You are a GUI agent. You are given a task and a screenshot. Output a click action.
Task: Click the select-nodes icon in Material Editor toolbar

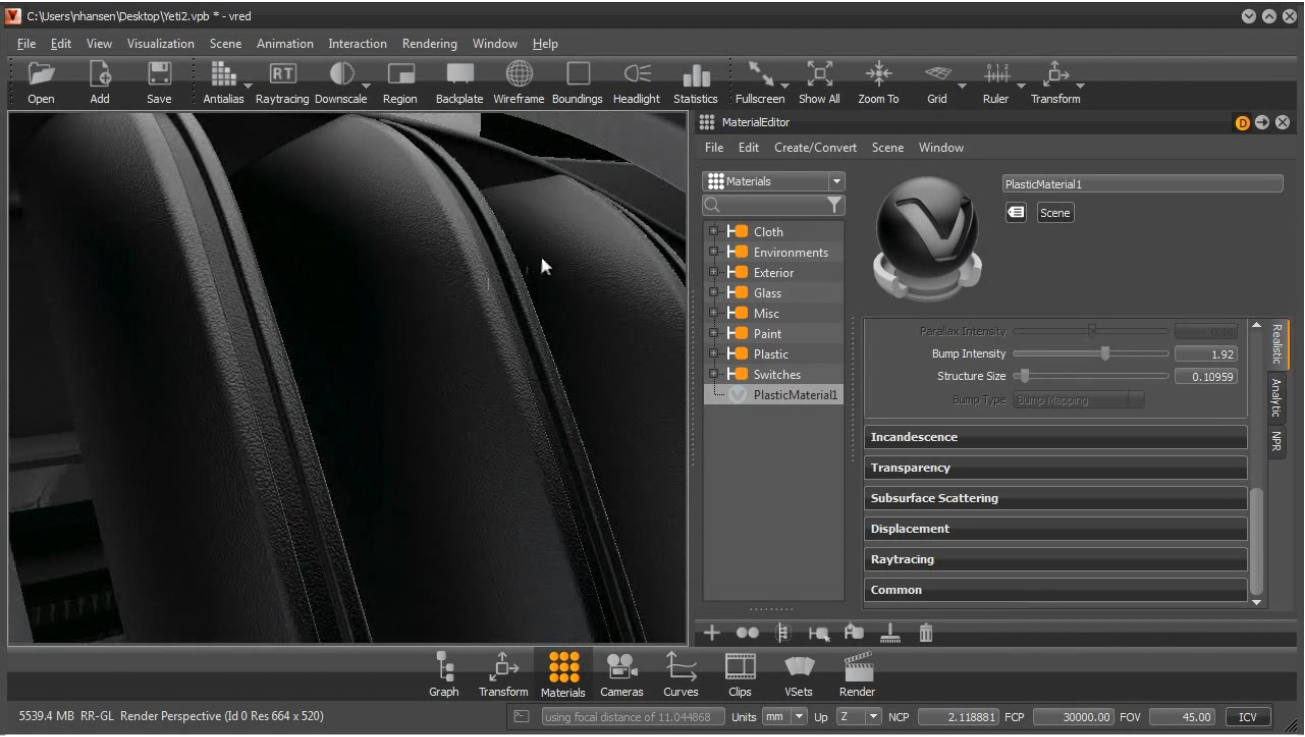click(819, 632)
